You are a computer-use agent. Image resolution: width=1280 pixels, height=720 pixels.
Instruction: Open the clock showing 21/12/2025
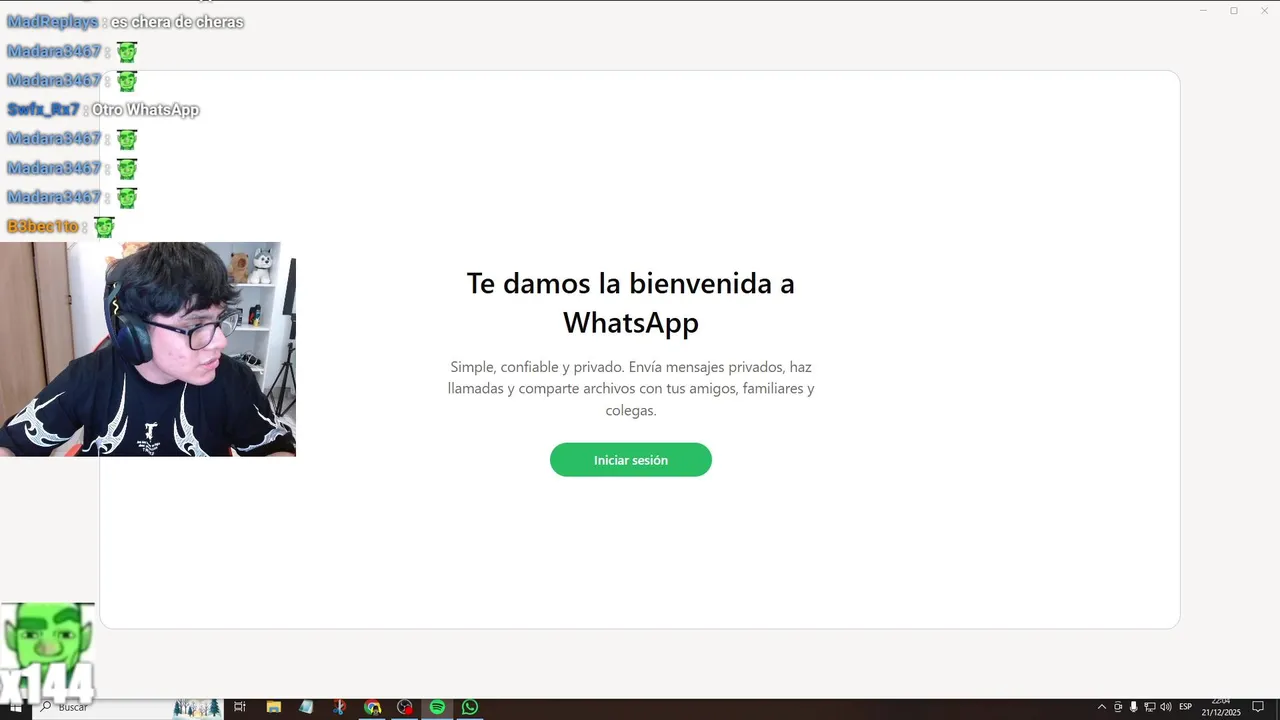1221,707
